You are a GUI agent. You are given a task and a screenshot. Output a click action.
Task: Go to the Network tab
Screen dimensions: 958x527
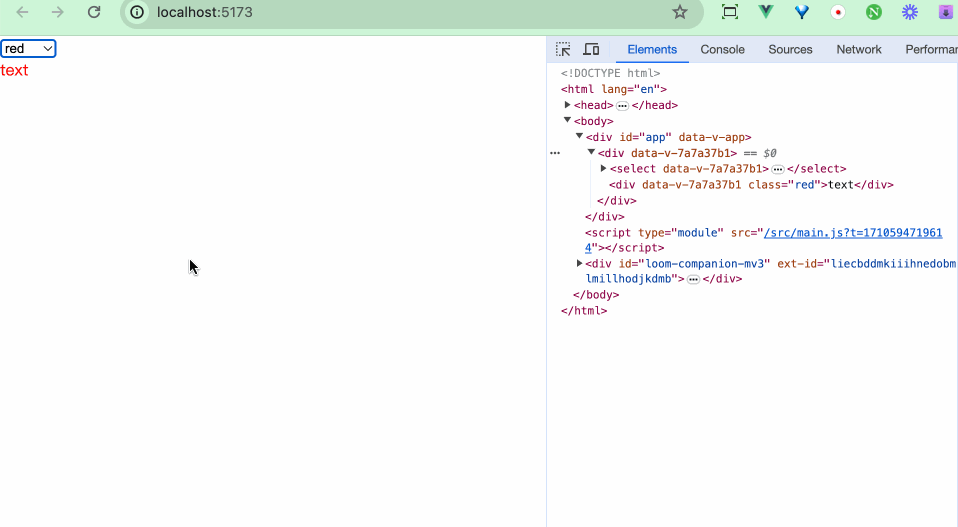859,49
